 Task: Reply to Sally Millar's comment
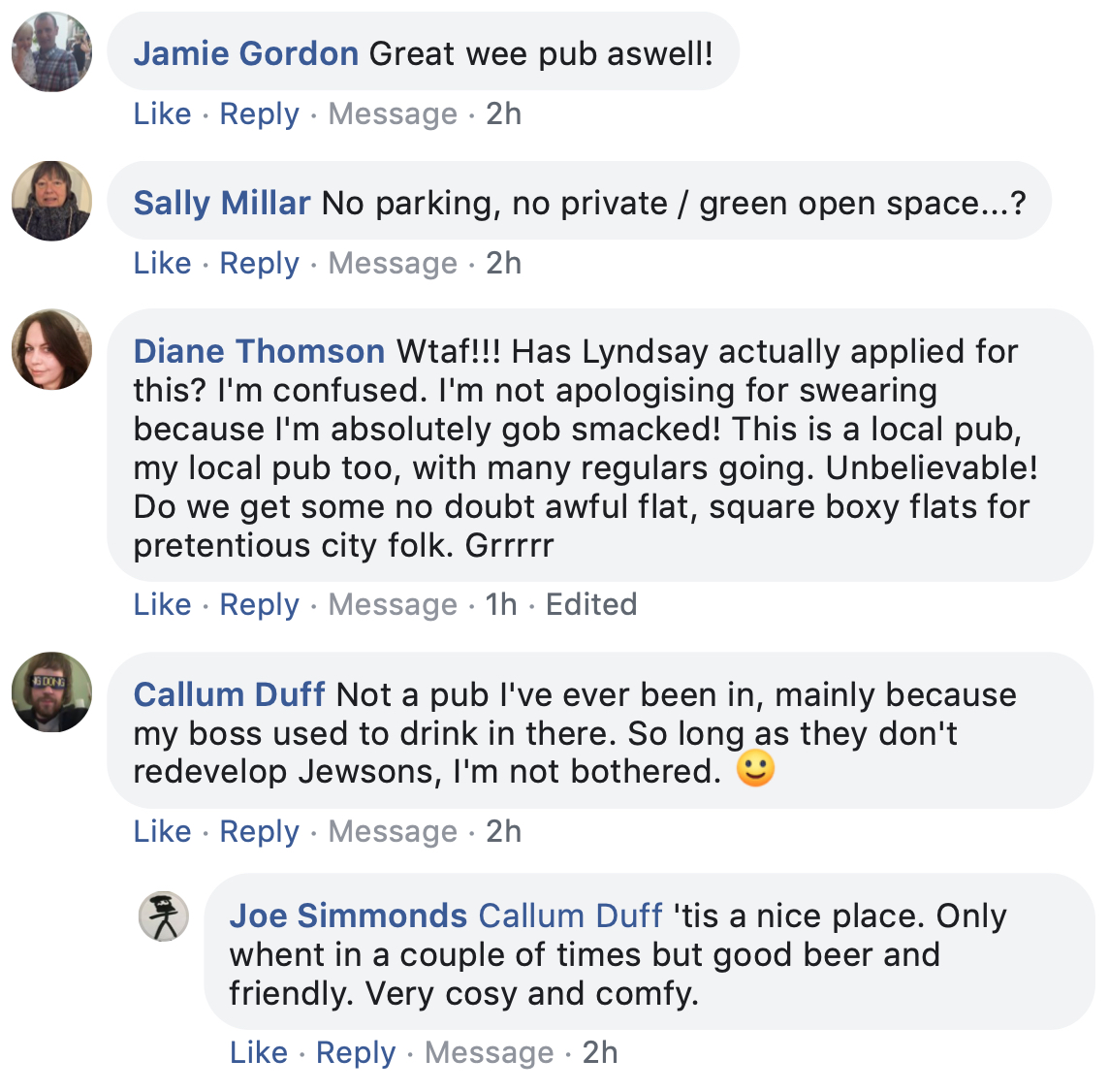tap(259, 263)
